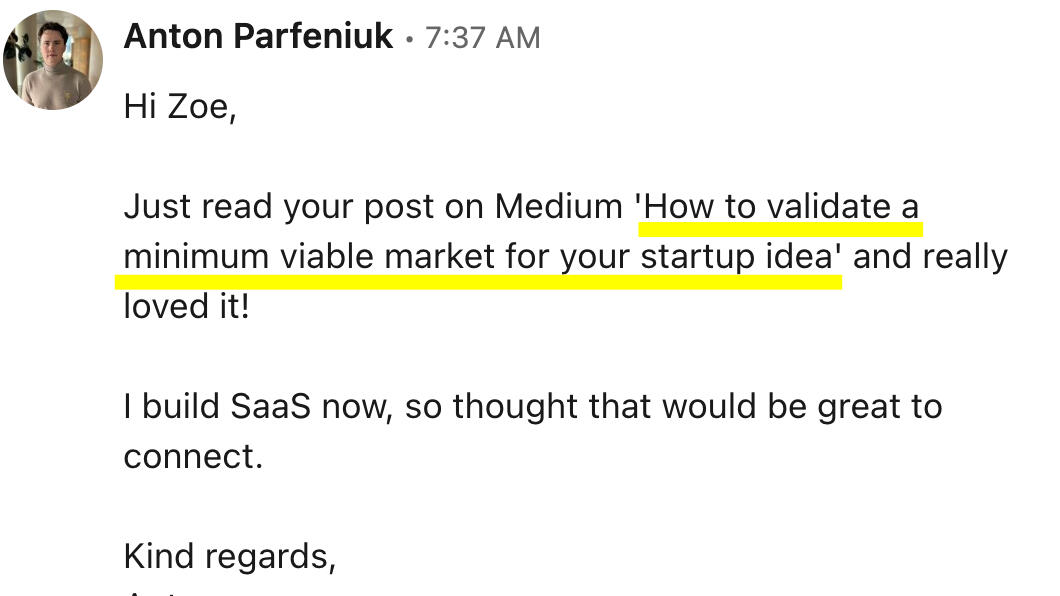
Task: Click the 'Hi Zoe,' greeting line
Action: point(179,106)
